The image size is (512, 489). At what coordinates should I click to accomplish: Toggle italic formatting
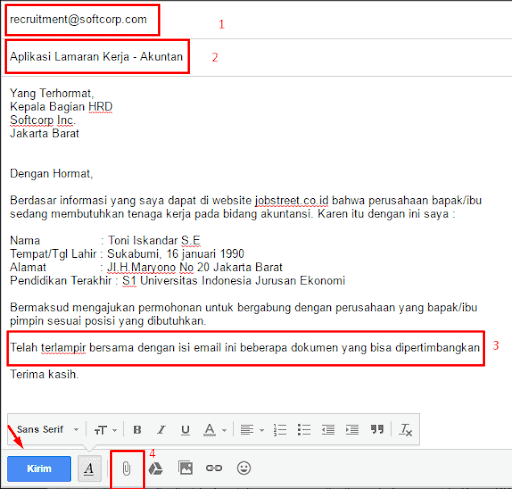161,430
